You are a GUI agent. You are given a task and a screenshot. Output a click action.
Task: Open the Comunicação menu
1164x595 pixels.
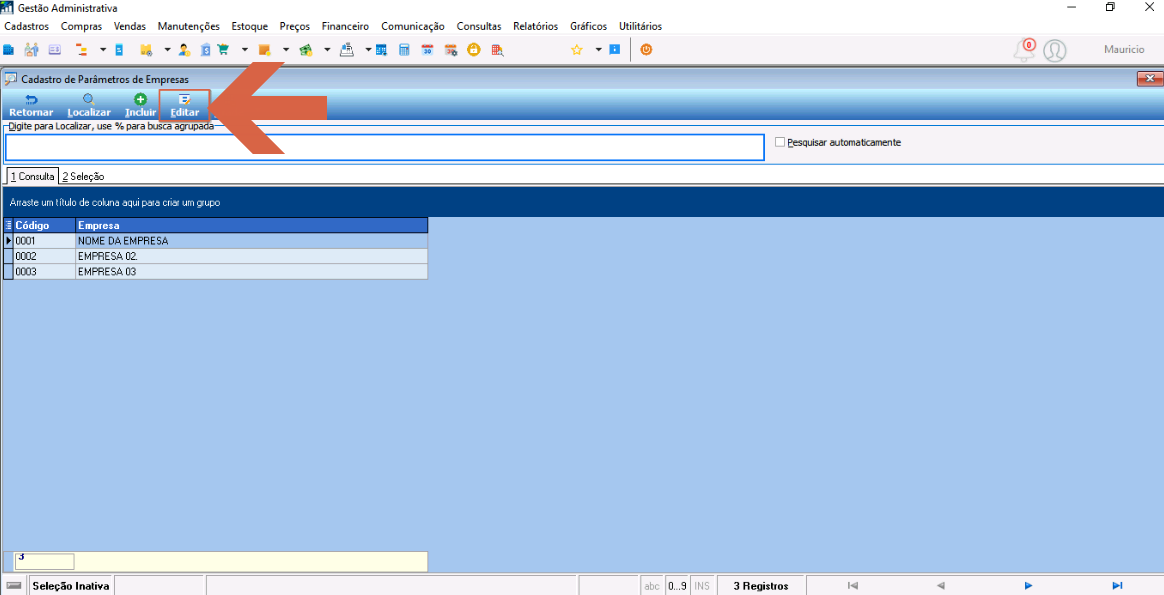coord(413,26)
